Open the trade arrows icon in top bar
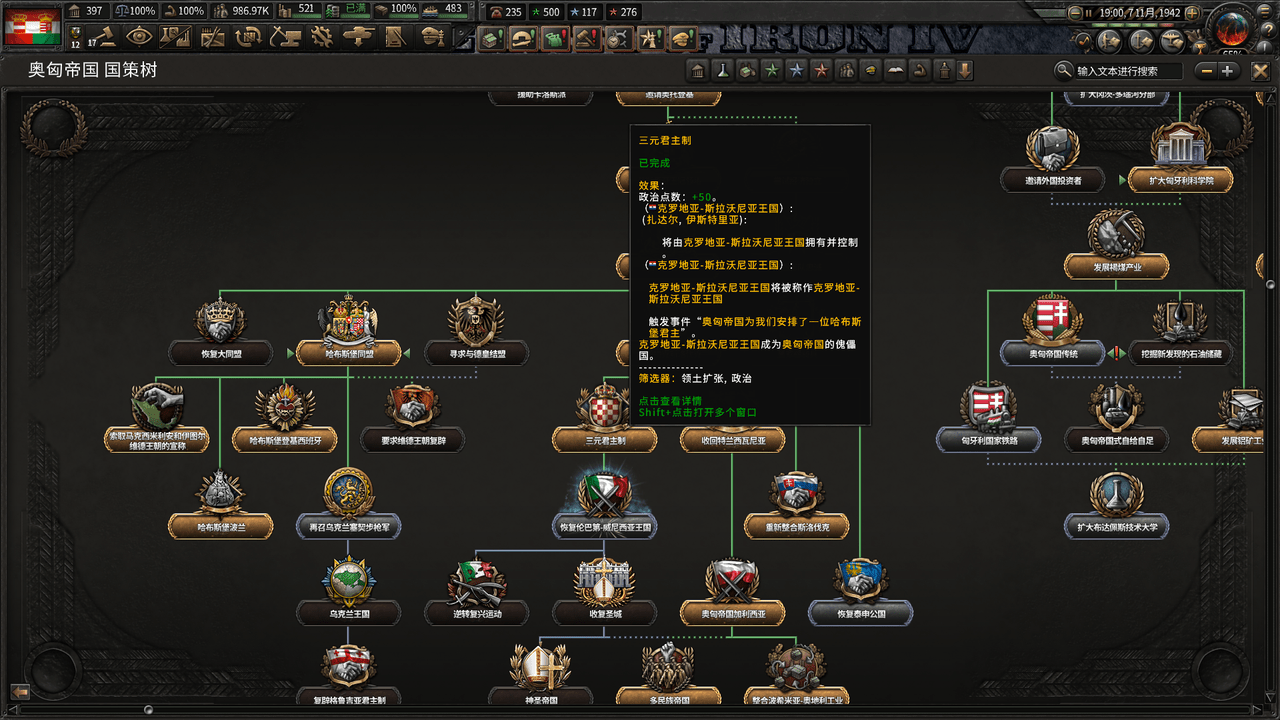This screenshot has height=720, width=1280. tap(248, 37)
